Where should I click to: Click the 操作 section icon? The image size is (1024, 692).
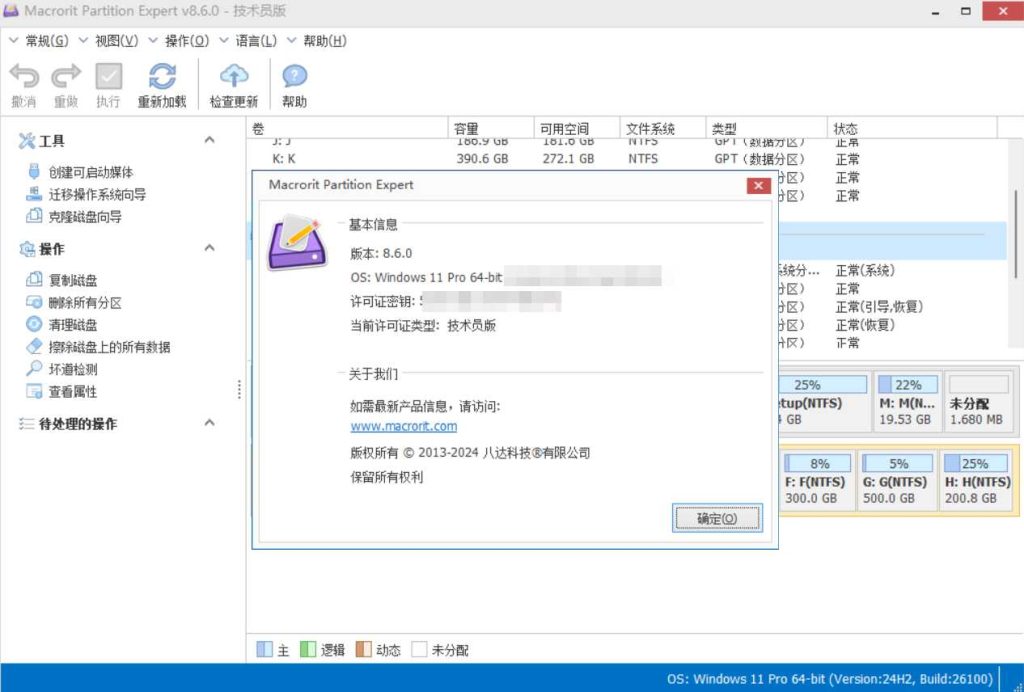[27, 249]
